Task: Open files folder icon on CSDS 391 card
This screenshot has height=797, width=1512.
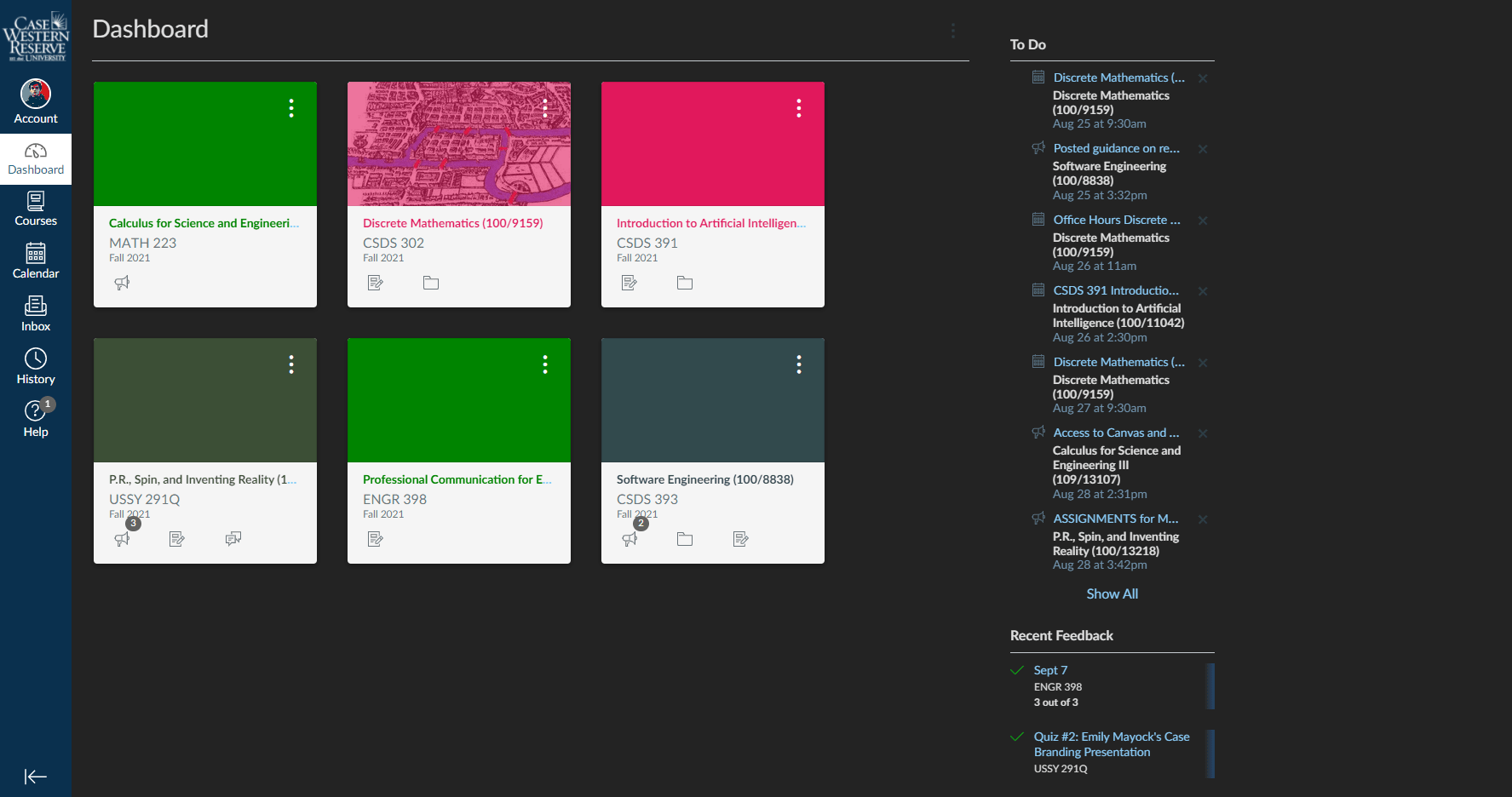Action: click(685, 283)
